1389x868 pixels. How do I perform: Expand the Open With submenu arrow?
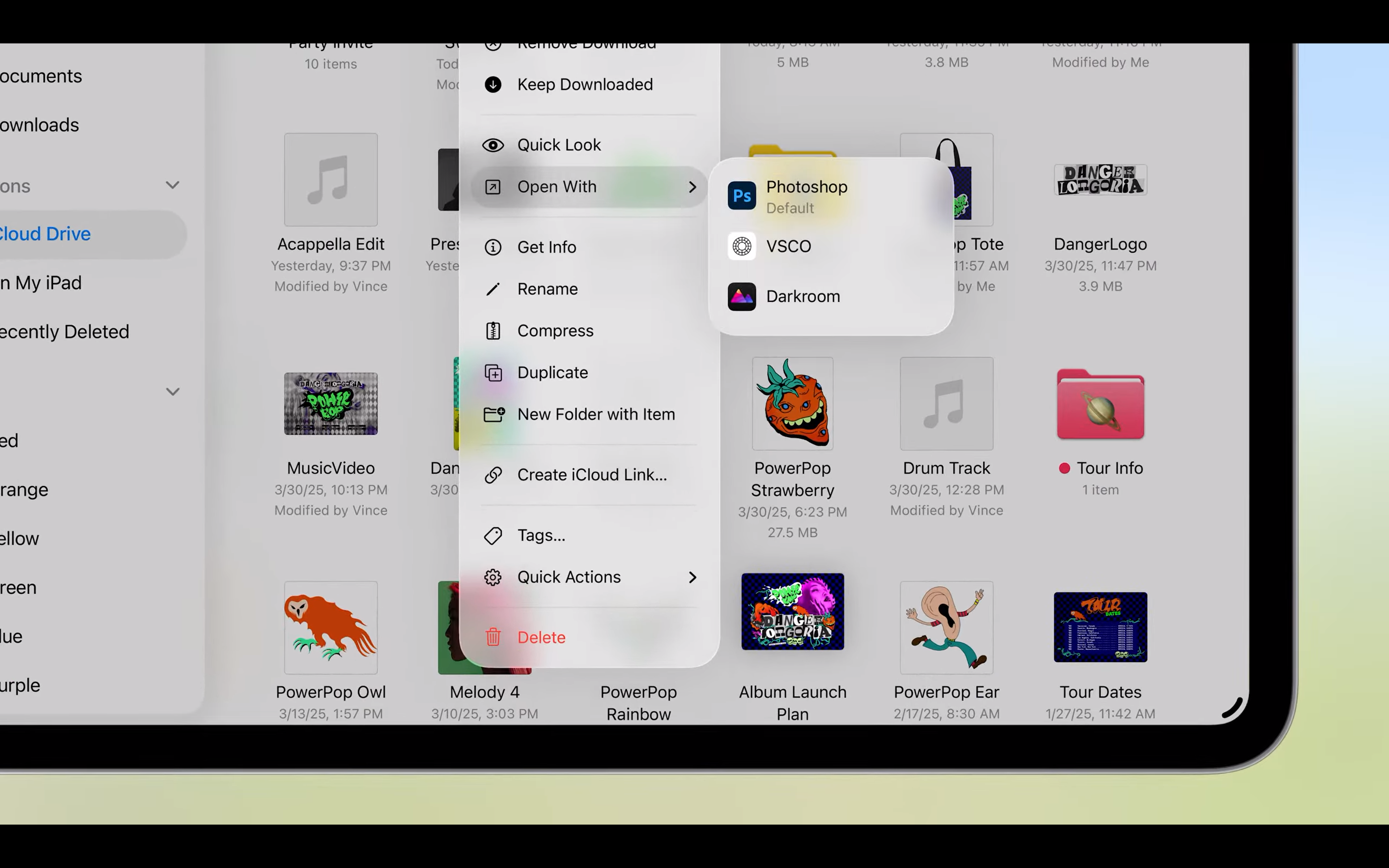coord(692,187)
